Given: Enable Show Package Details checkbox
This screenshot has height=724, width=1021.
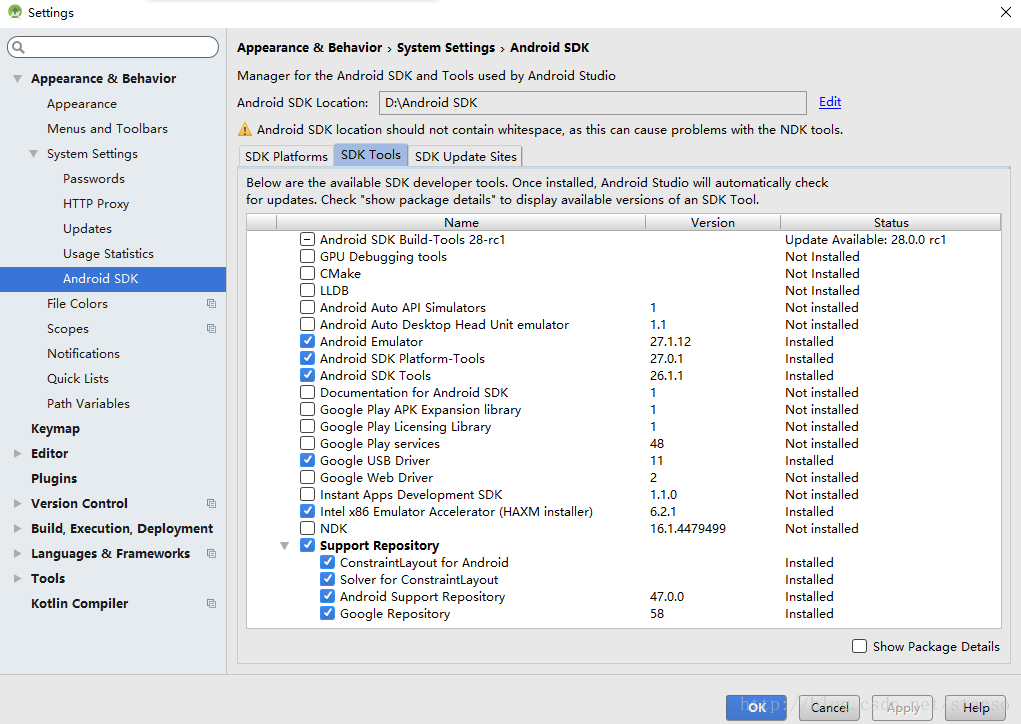Looking at the screenshot, I should [x=860, y=646].
